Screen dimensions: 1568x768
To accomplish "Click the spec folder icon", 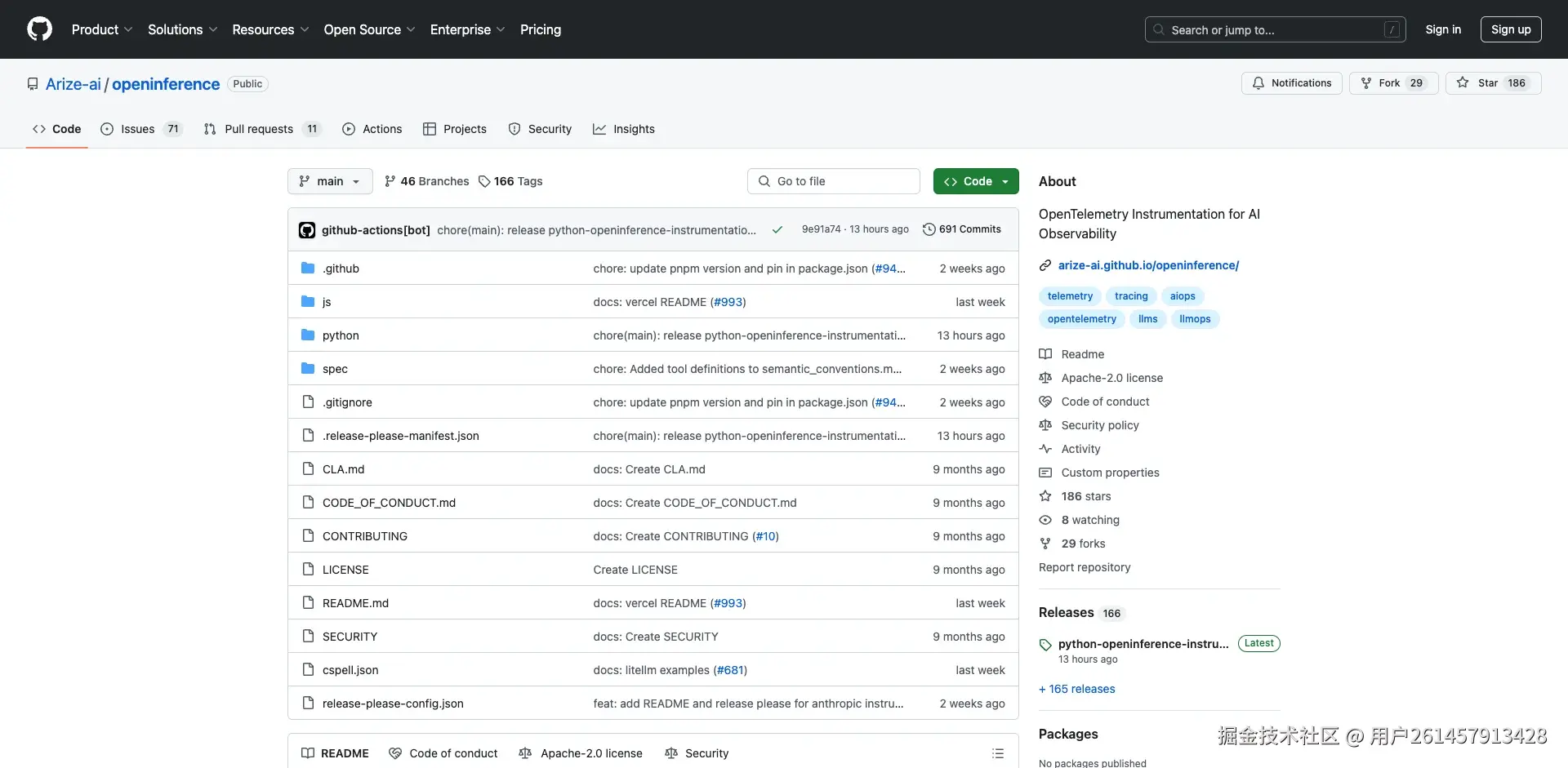I will (308, 369).
